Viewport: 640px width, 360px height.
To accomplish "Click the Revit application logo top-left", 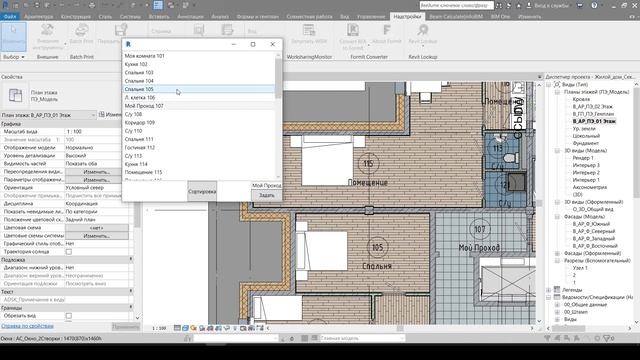I will (x=5, y=5).
